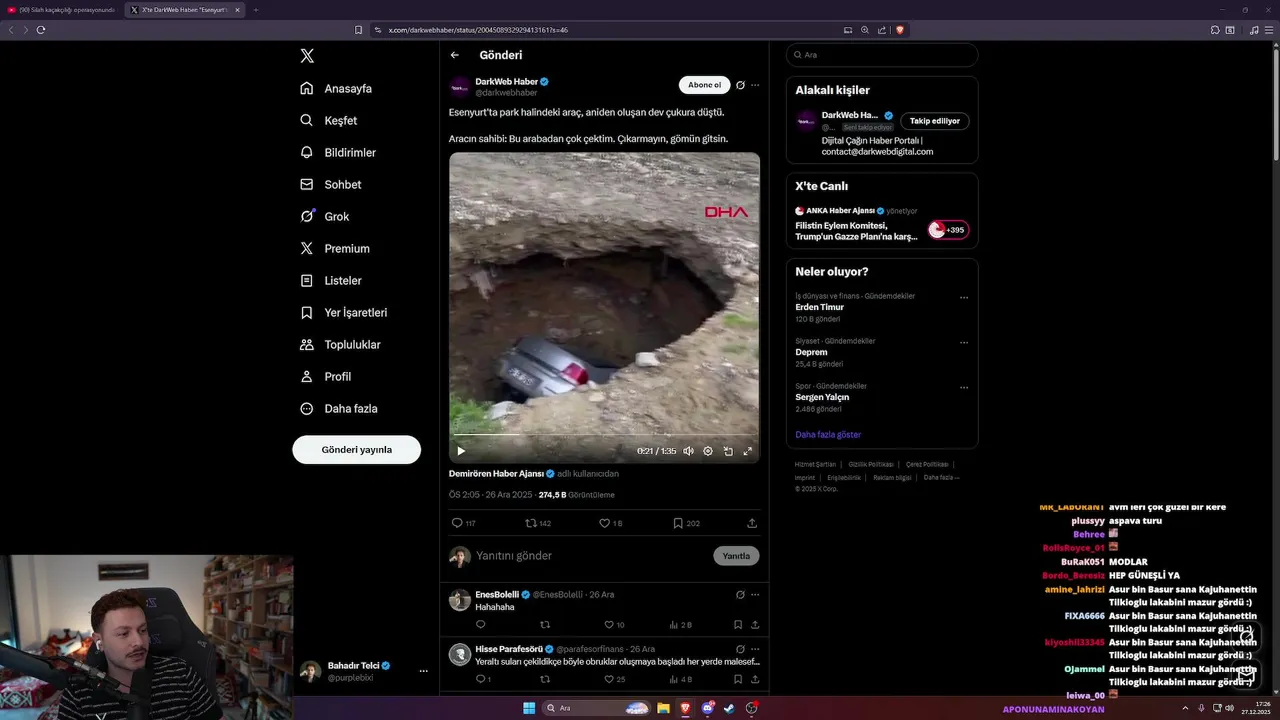Show hidden system tray icons
Image resolution: width=1280 pixels, height=720 pixels.
(1185, 708)
